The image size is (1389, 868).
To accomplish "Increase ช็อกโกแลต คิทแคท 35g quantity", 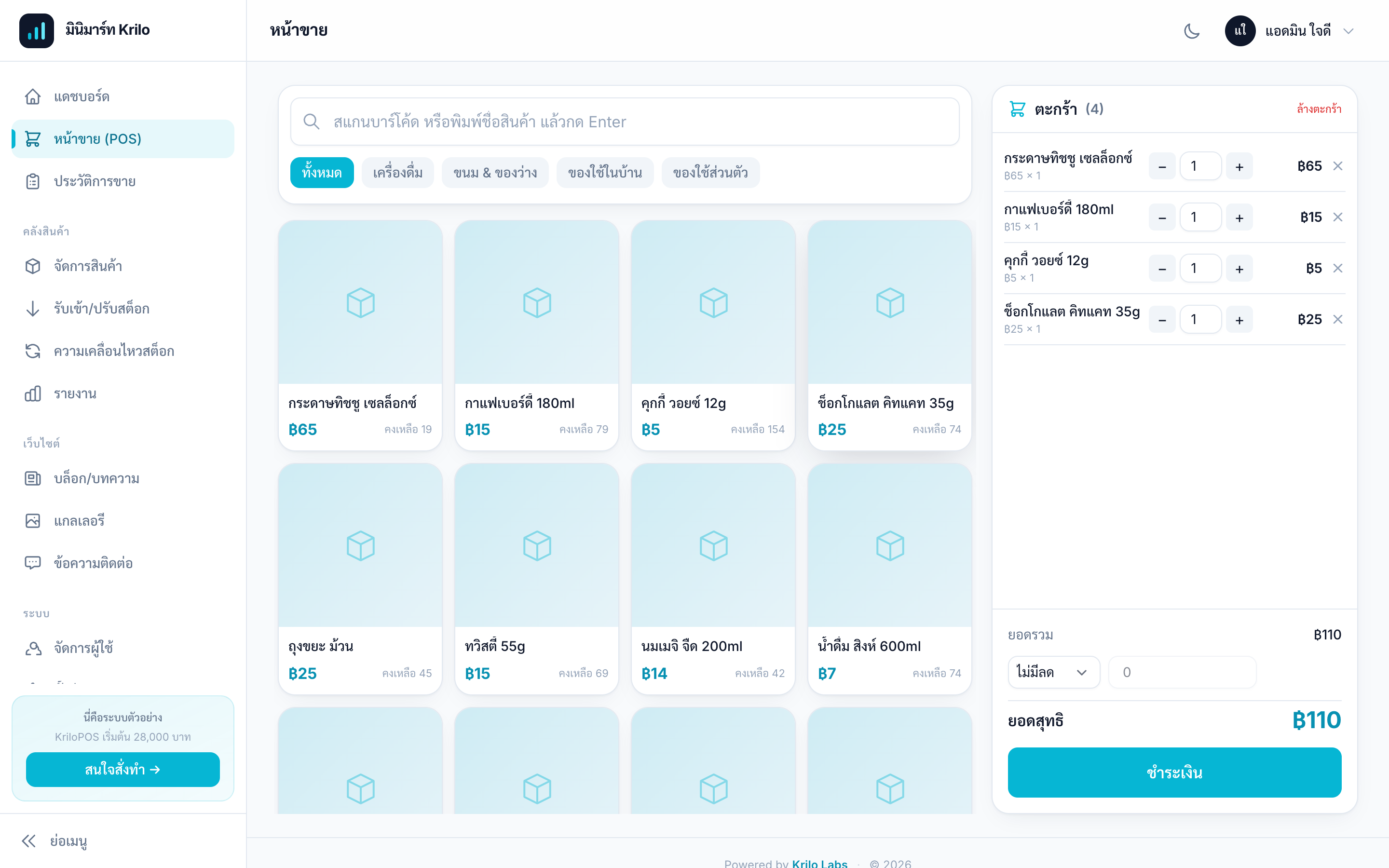I will click(1239, 320).
